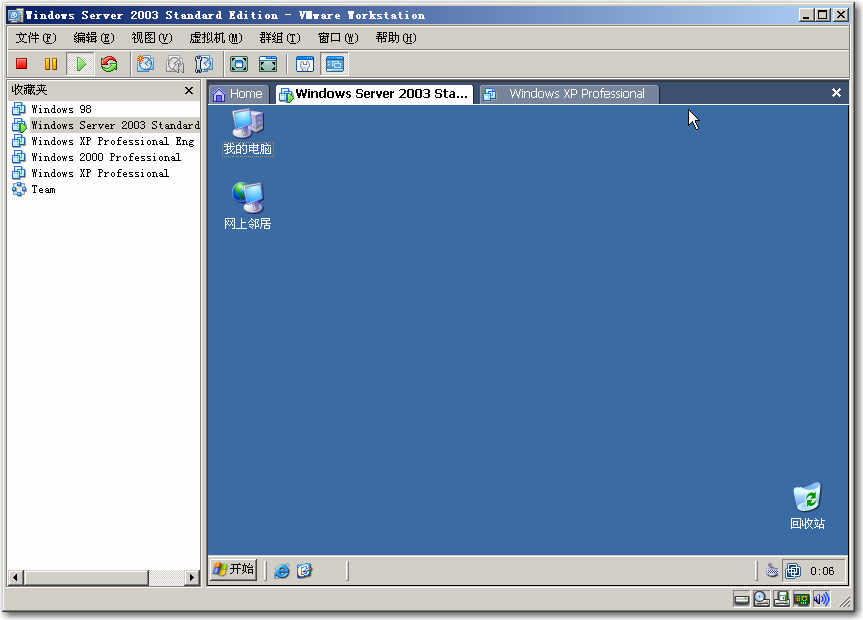Viewport: 863px width, 620px height.
Task: Select Windows XP Professional Eng in favorites
Action: 112,141
